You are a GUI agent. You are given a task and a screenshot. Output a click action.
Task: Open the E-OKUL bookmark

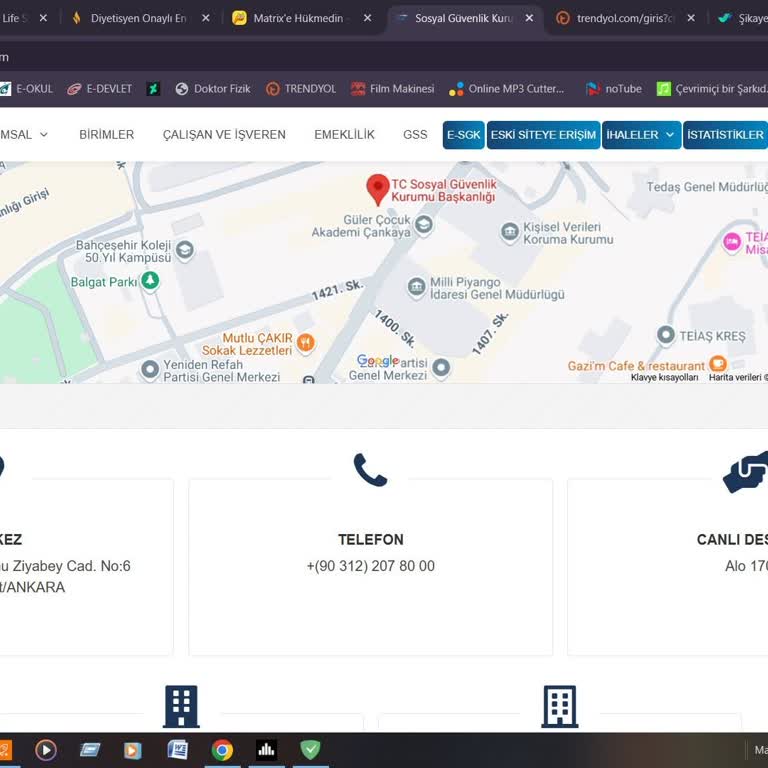click(x=26, y=89)
